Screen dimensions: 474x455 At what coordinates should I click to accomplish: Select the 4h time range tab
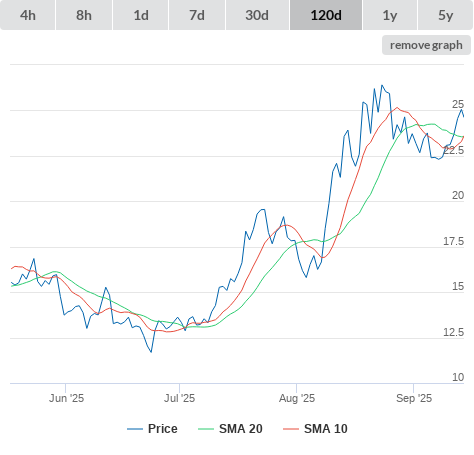(28, 15)
